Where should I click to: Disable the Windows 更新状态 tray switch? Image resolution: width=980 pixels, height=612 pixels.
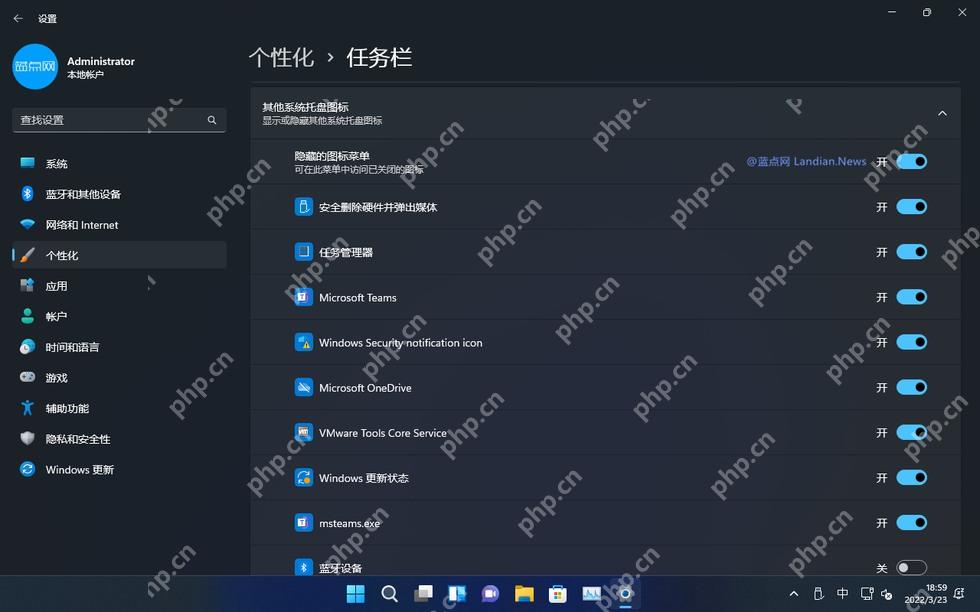(911, 478)
